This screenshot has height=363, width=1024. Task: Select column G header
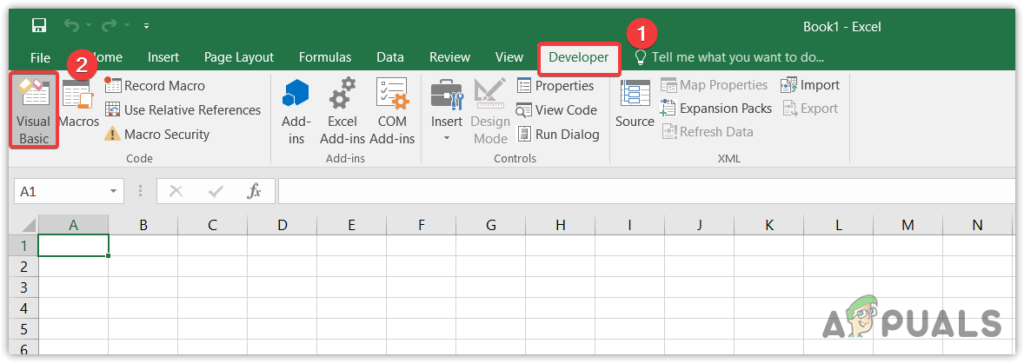pos(491,225)
